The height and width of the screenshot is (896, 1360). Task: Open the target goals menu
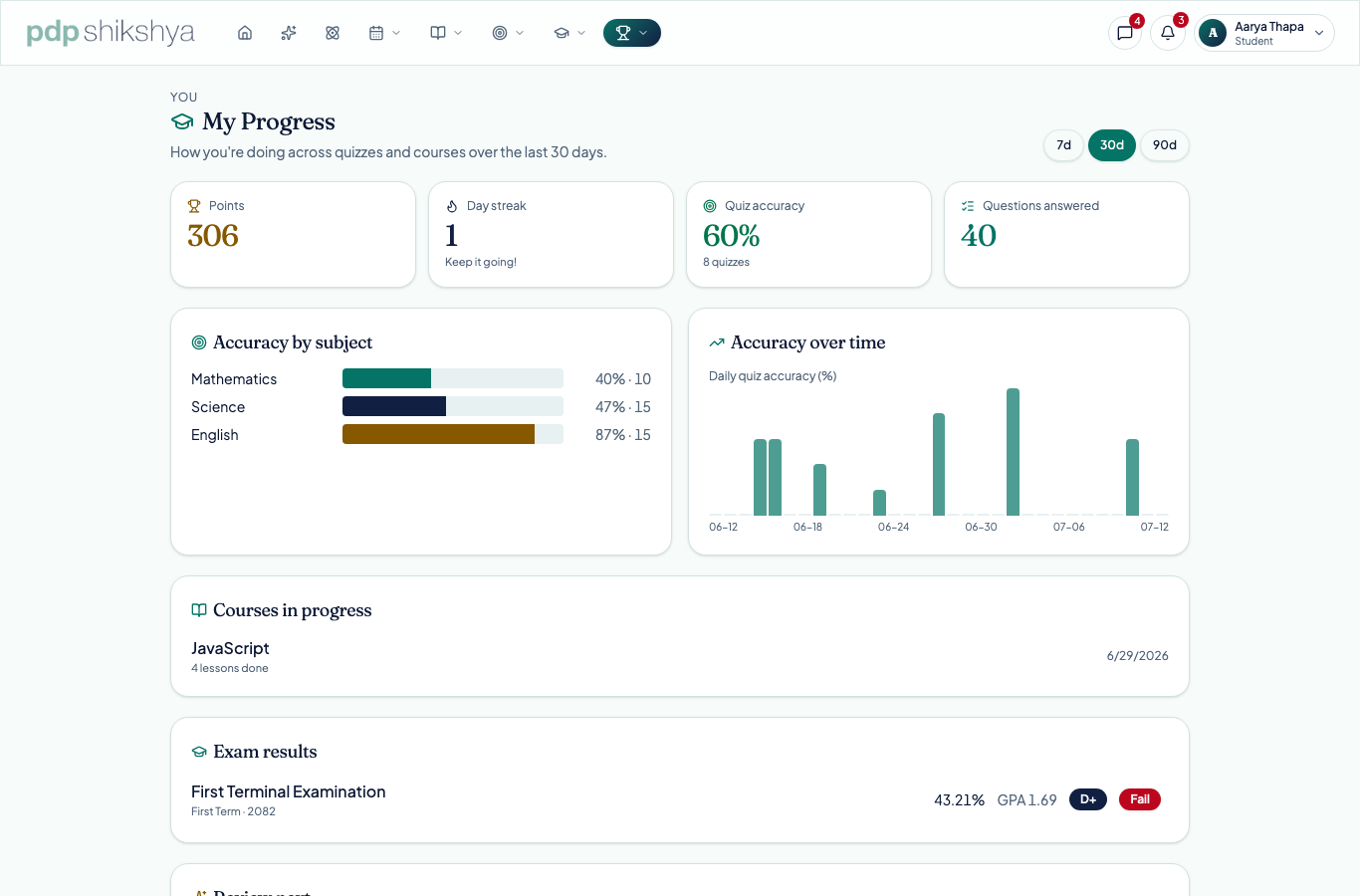coord(508,33)
